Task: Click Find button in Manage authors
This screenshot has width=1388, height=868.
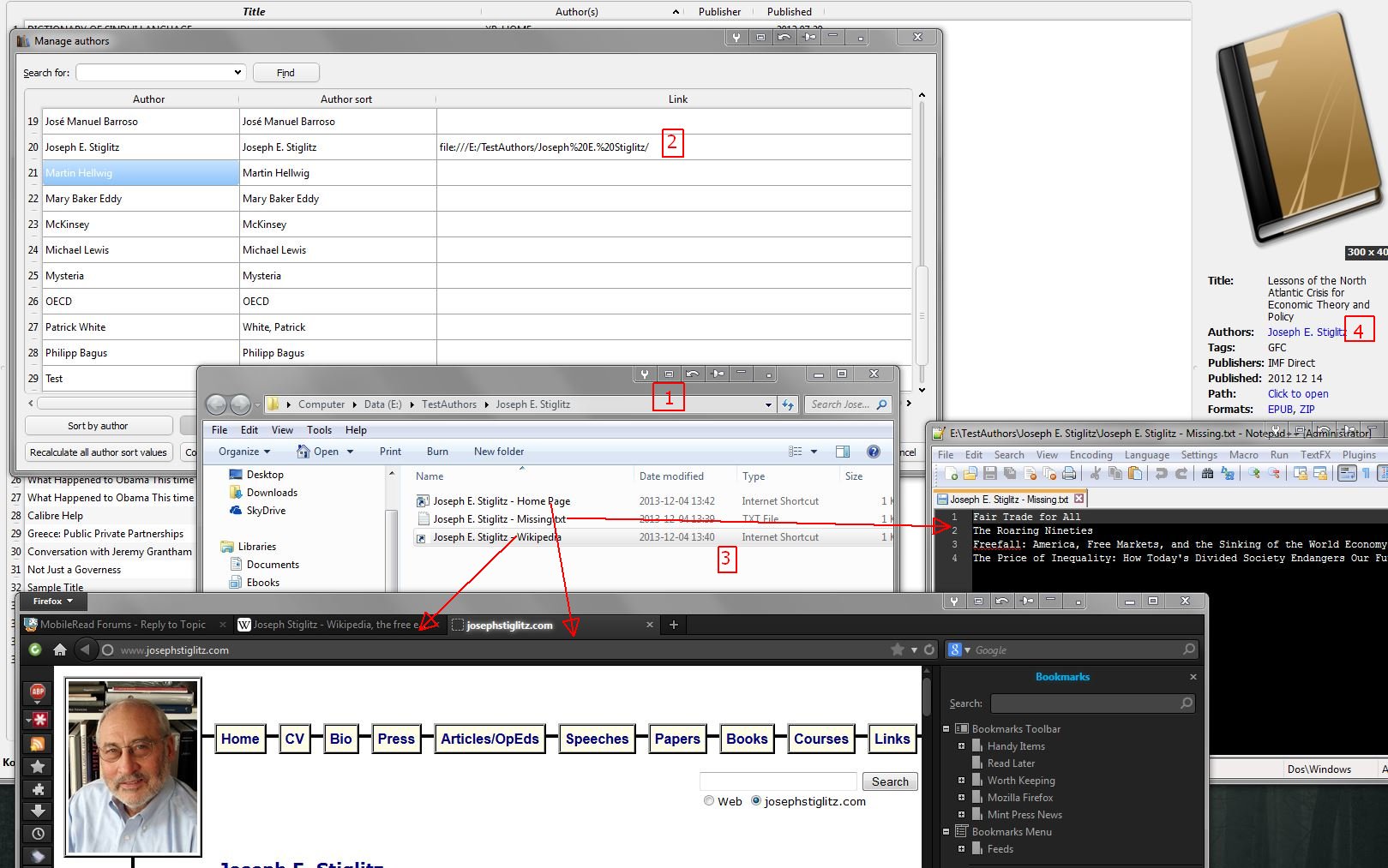Action: [x=285, y=73]
